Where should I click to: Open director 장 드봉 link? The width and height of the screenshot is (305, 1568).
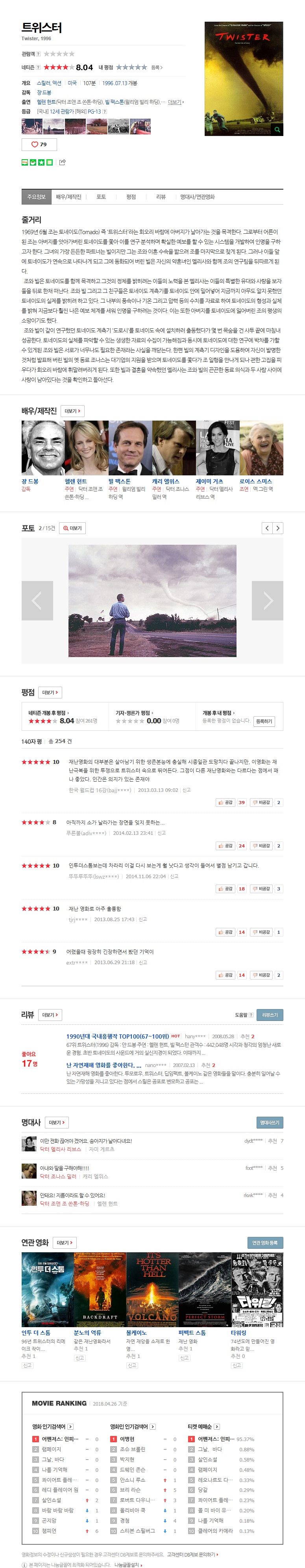tap(44, 93)
